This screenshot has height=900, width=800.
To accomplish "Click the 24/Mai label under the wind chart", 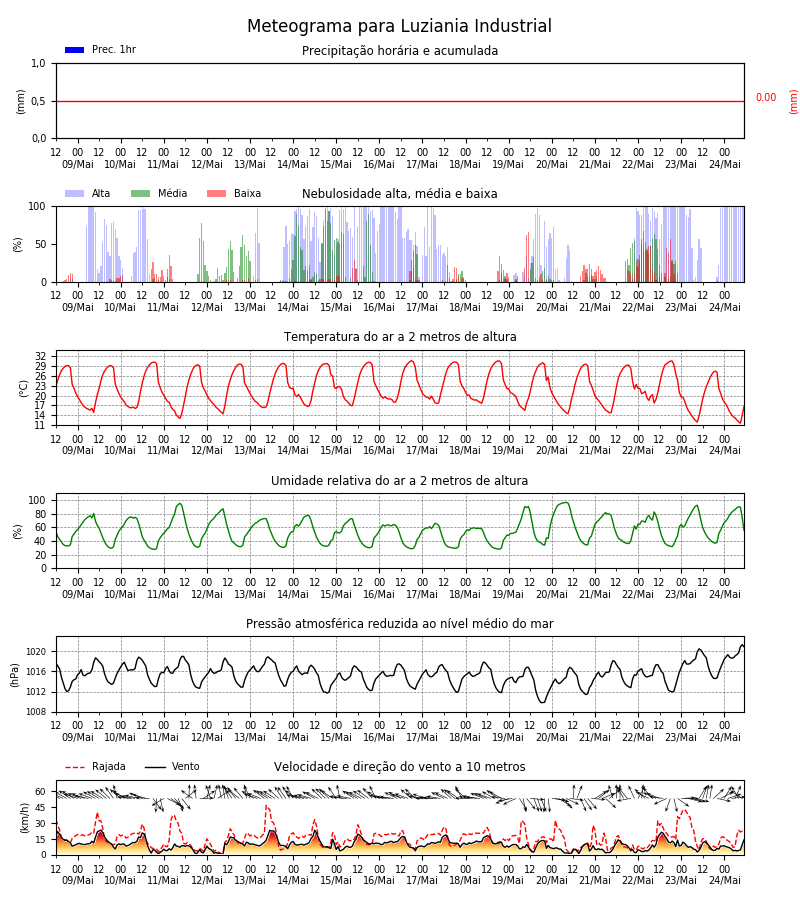I will coord(725,880).
